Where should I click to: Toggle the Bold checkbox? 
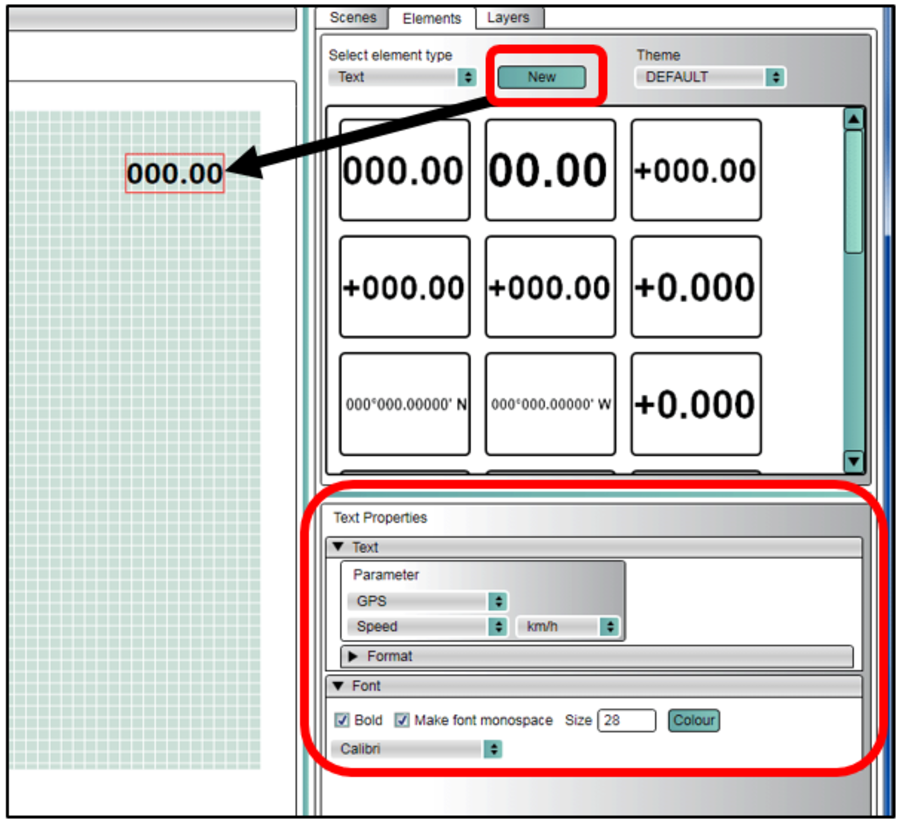pyautogui.click(x=342, y=720)
